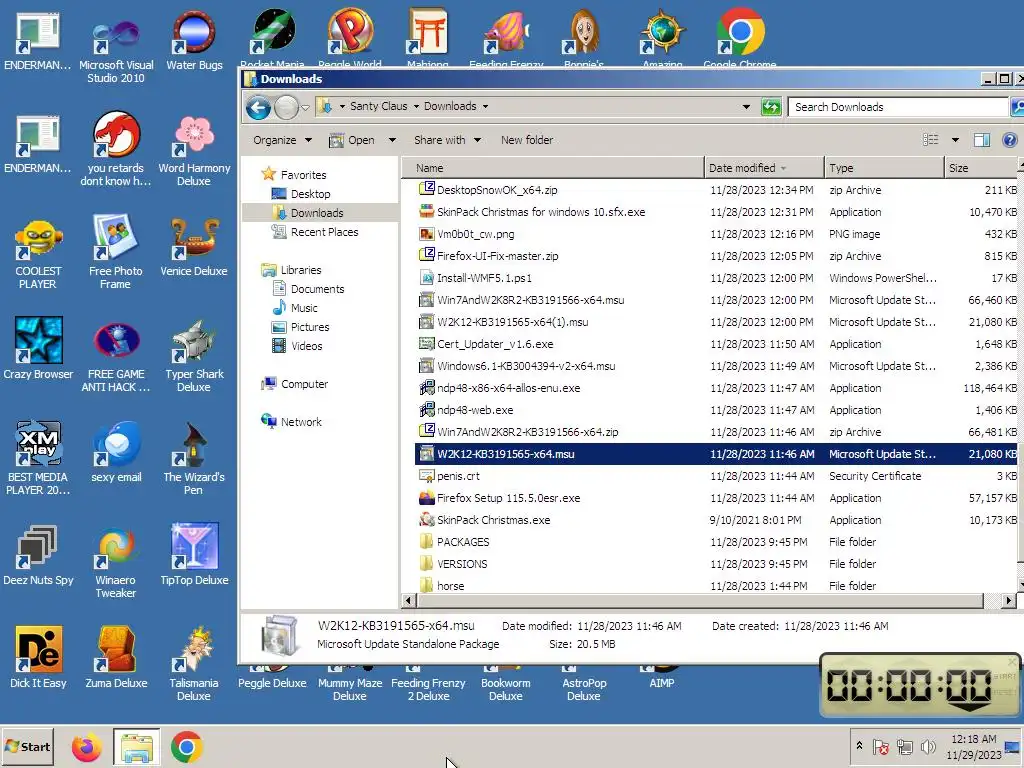Open Word Harmony Deluxe shortcut
Viewport: 1024px width, 768px height.
[x=194, y=152]
